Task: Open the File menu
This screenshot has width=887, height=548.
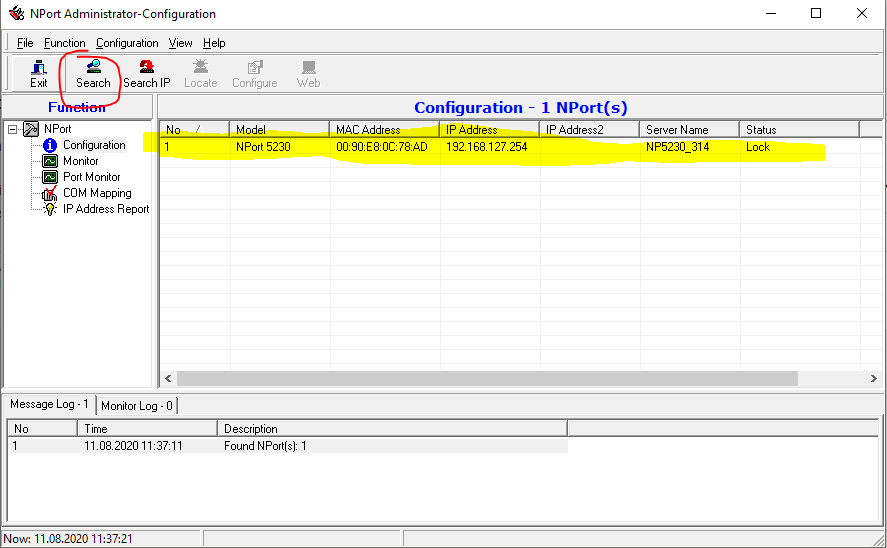Action: pos(25,43)
